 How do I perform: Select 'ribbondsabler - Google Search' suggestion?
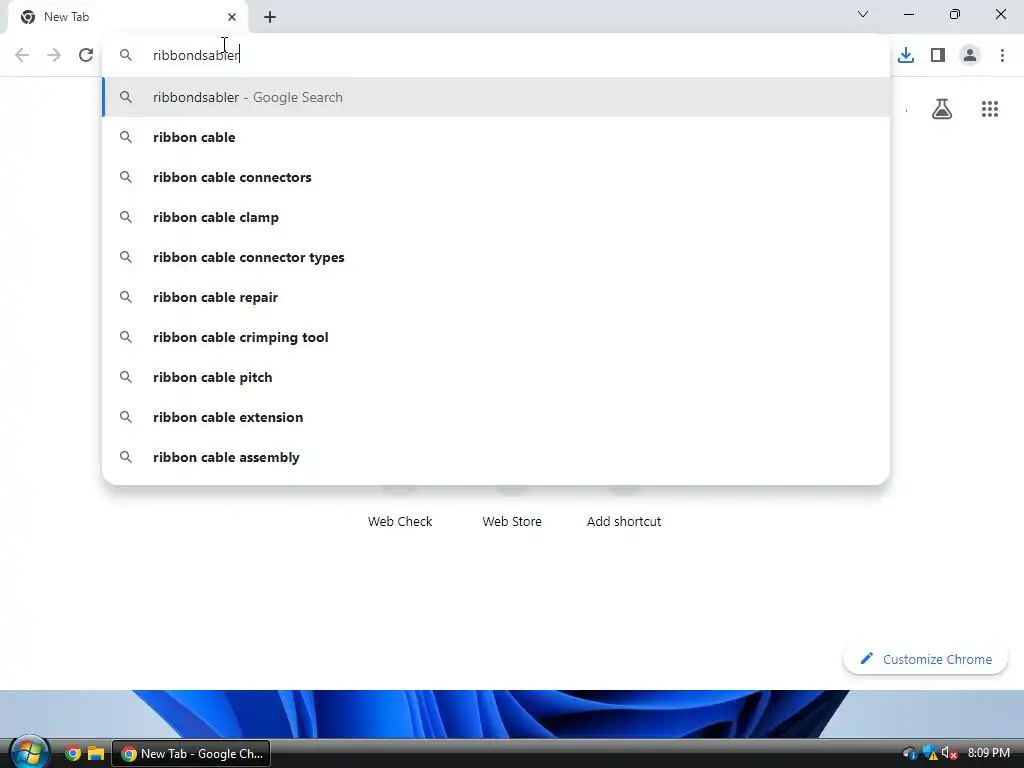click(x=496, y=97)
